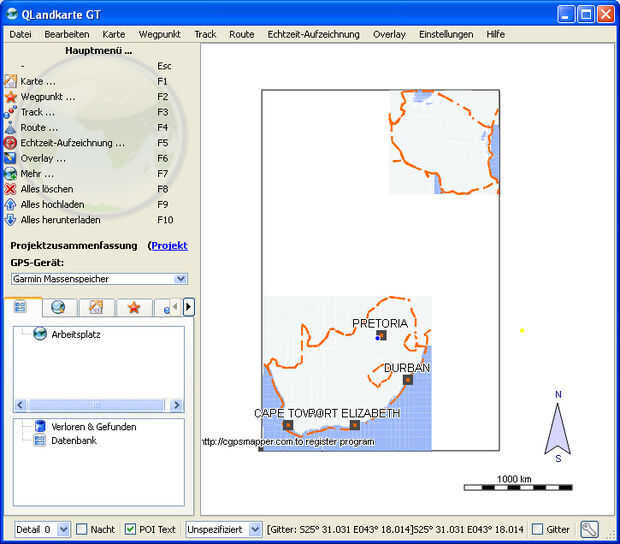Image resolution: width=620 pixels, height=544 pixels.
Task: Click the Echtzeit-Aufzeichnung icon in main menu
Action: (x=11, y=143)
